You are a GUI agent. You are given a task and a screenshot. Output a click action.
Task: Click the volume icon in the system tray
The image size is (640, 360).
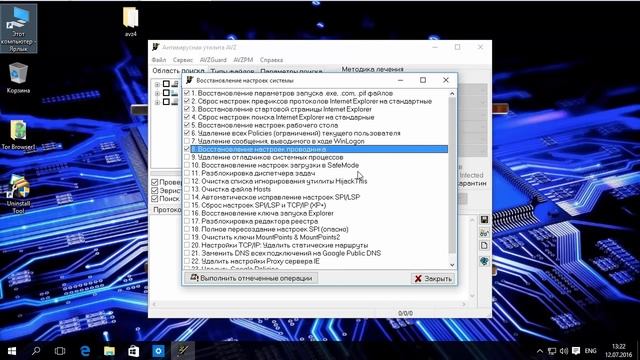coord(564,351)
